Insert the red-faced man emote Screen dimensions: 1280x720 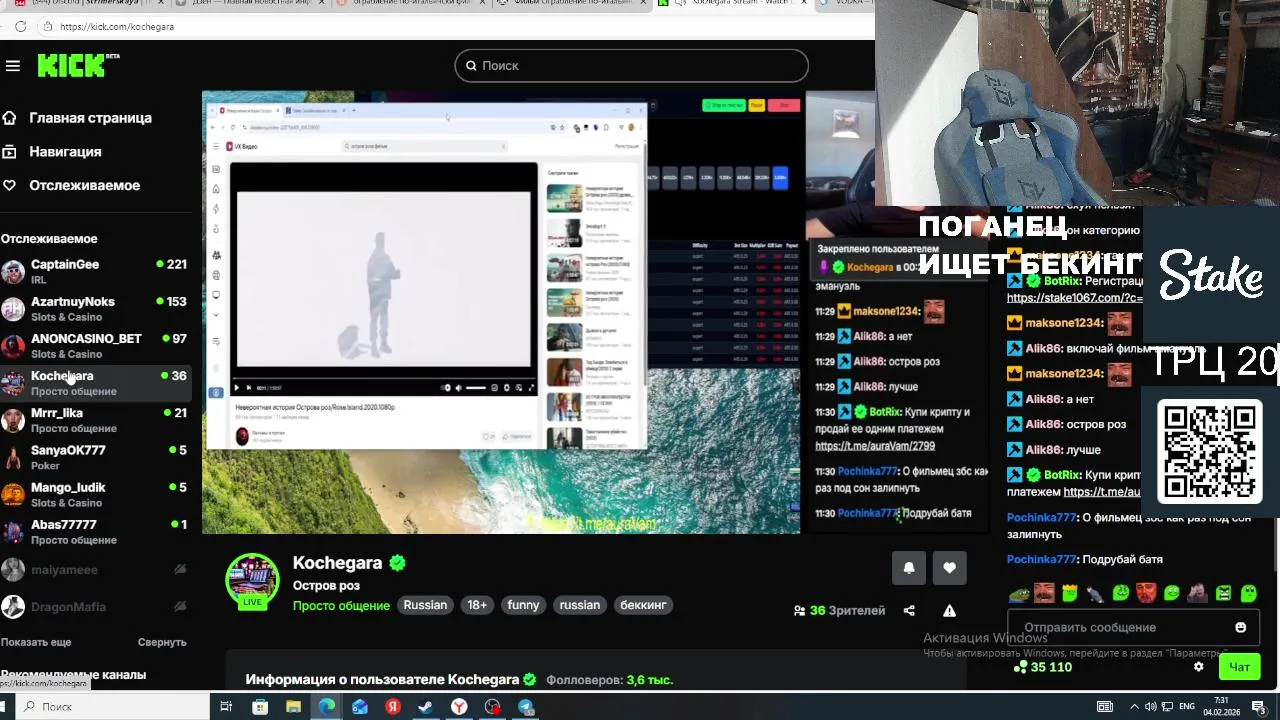point(1146,593)
